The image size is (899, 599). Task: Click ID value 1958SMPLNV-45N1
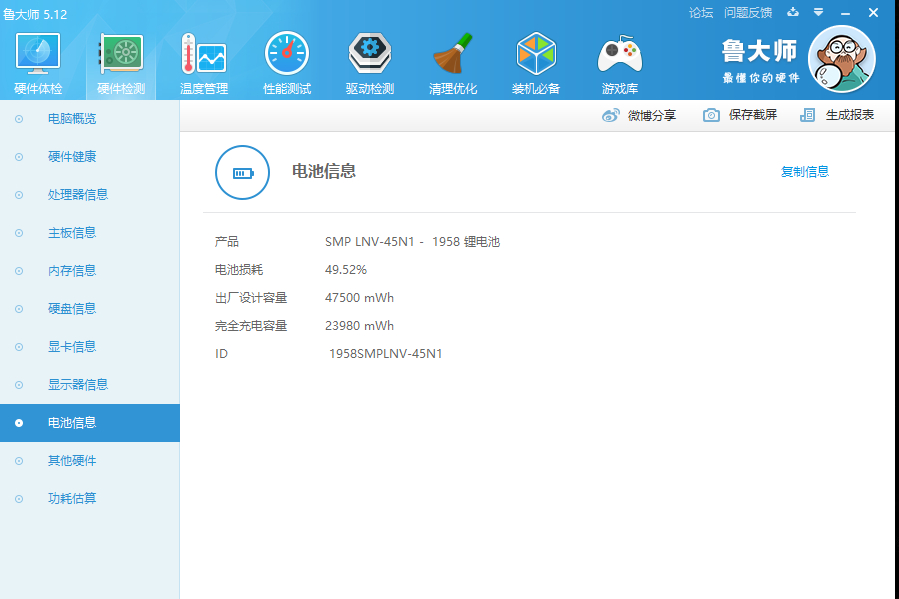385,354
